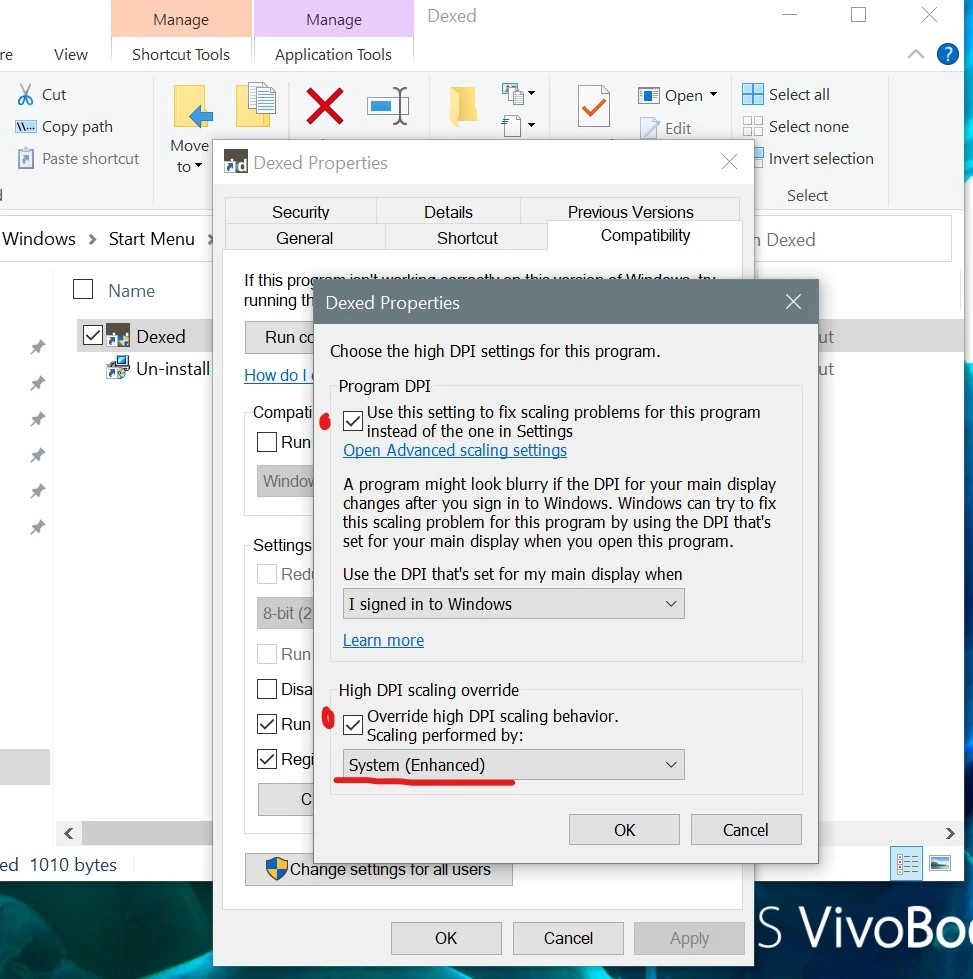The height and width of the screenshot is (979, 973).
Task: Click the Edit command in the ribbon
Action: (666, 128)
